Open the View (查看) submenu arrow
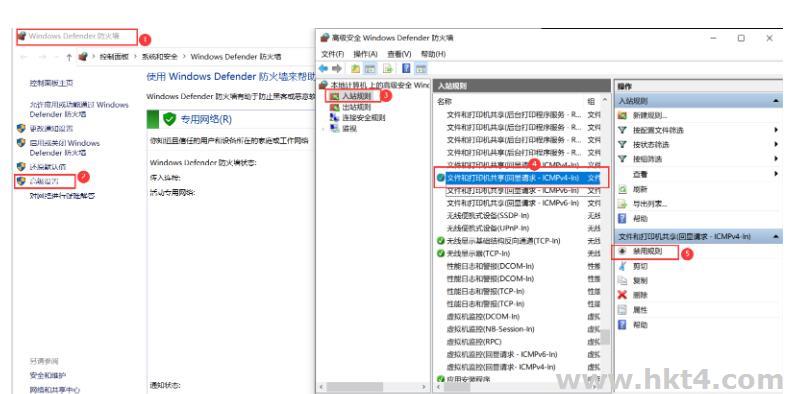This screenshot has width=794, height=394. [x=776, y=174]
